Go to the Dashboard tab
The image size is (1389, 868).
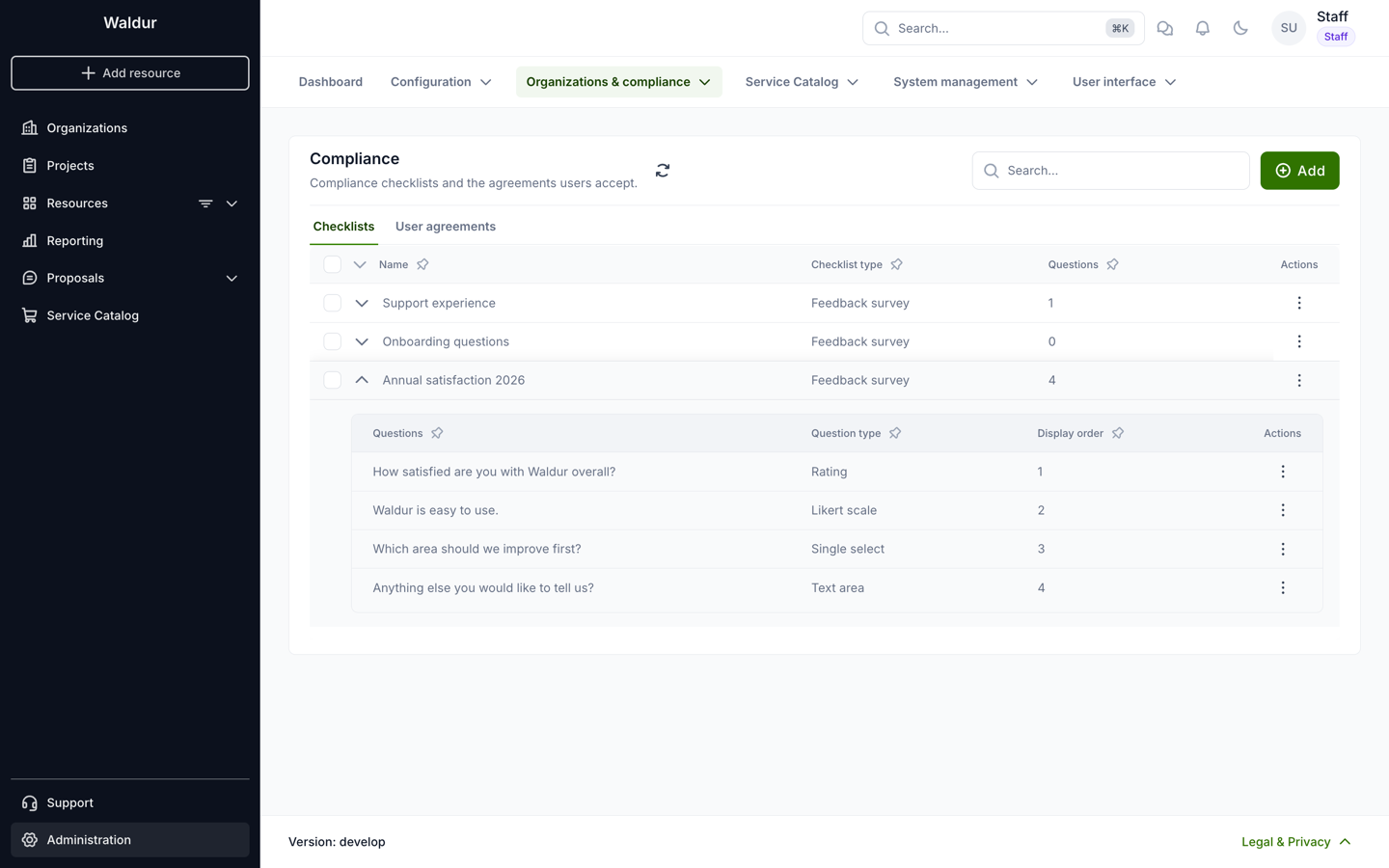331,82
